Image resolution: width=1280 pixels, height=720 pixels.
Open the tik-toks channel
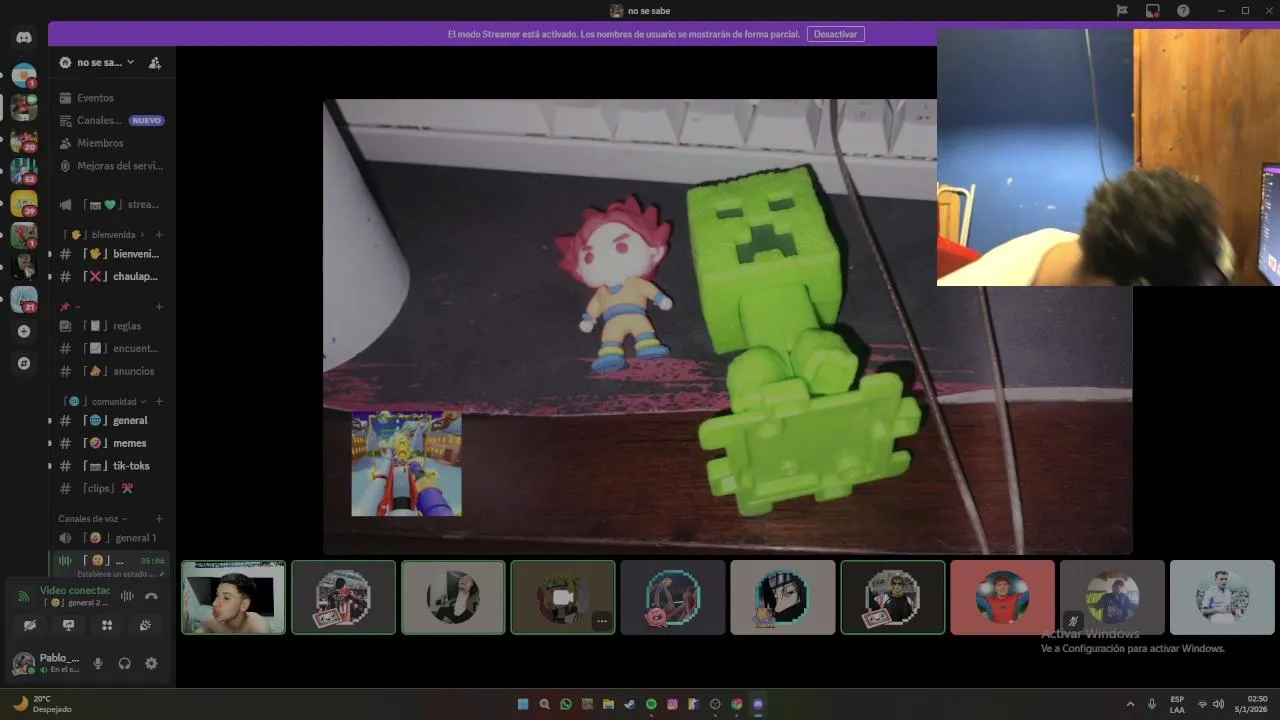click(111, 466)
